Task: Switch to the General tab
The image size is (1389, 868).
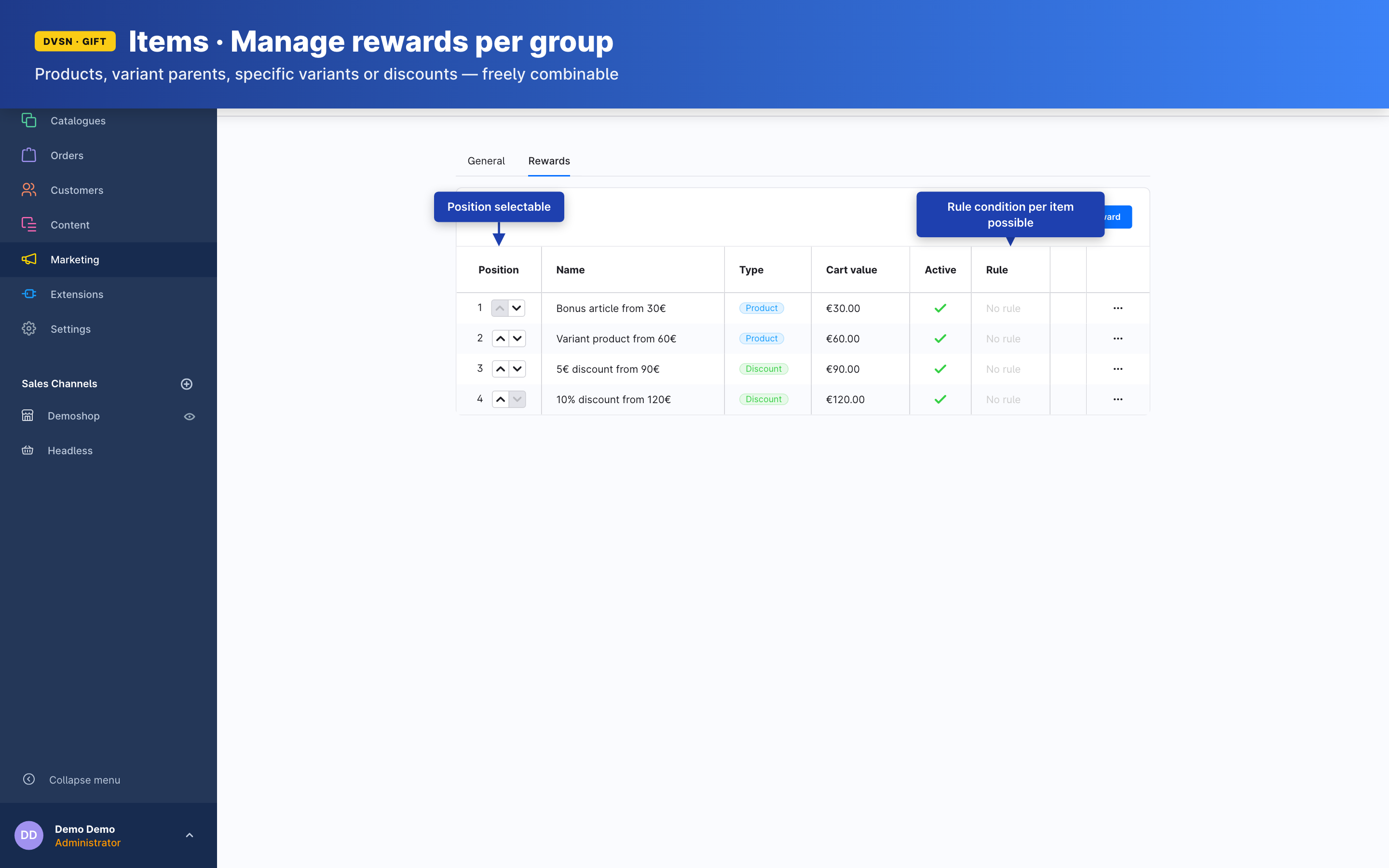Action: tap(486, 161)
